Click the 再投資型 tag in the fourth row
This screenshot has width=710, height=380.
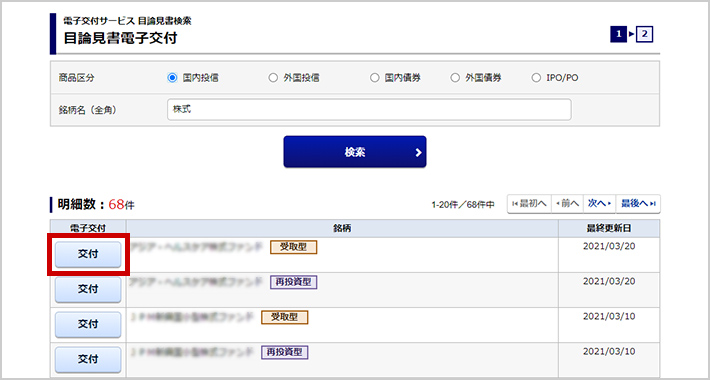[284, 352]
